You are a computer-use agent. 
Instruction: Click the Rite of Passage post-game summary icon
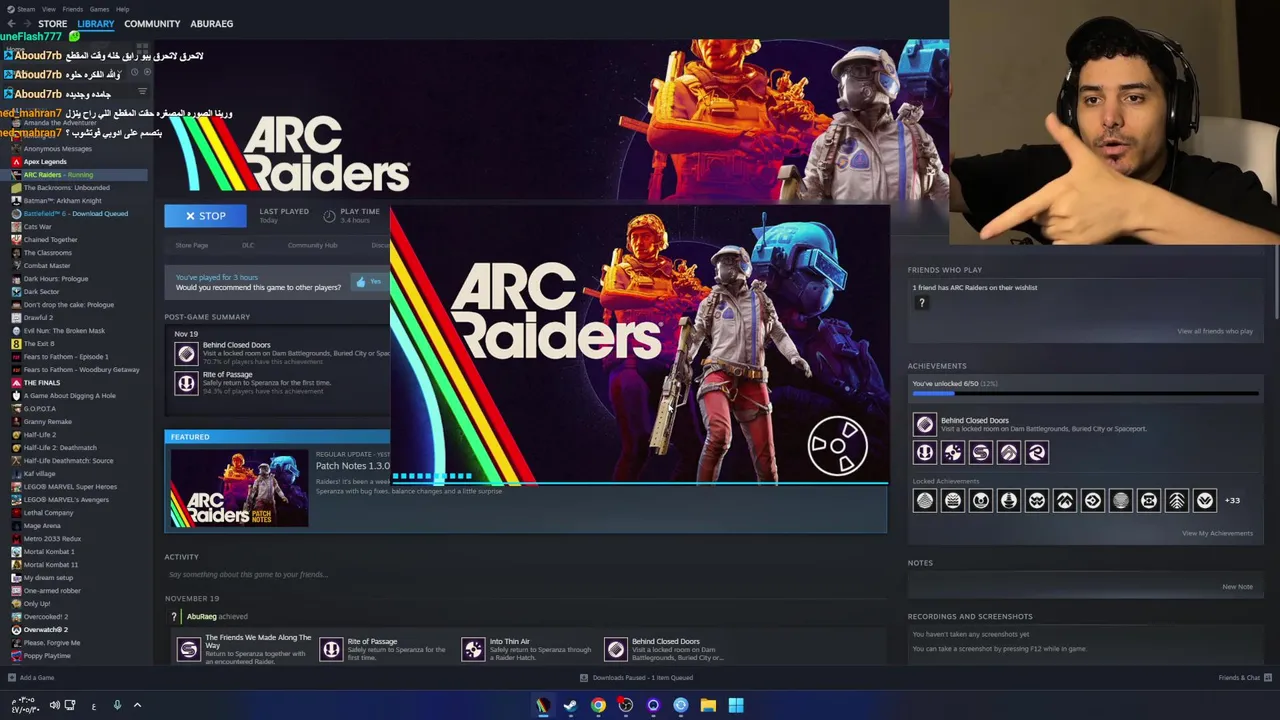(186, 383)
